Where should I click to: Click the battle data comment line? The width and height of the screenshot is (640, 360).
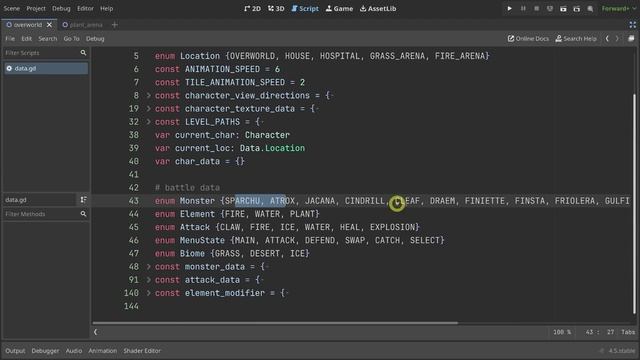(187, 188)
